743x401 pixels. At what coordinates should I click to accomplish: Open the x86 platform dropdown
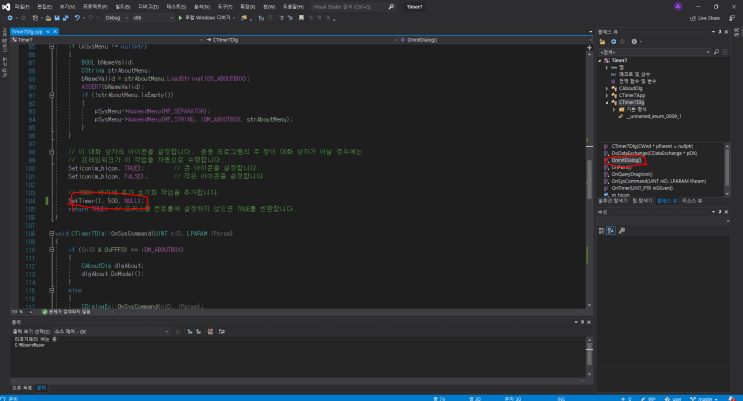click(x=153, y=18)
